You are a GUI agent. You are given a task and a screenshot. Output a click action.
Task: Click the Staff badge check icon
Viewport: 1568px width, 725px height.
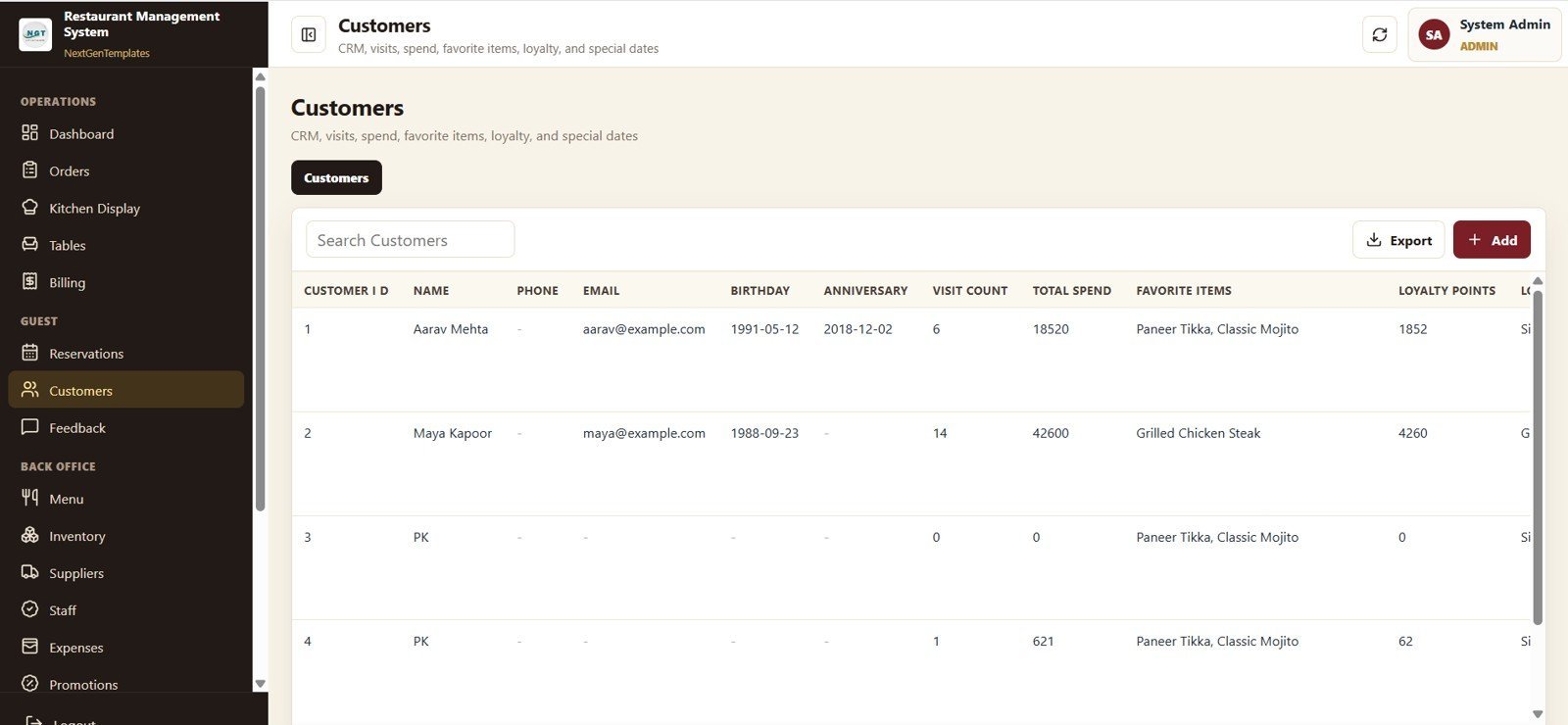[x=30, y=609]
